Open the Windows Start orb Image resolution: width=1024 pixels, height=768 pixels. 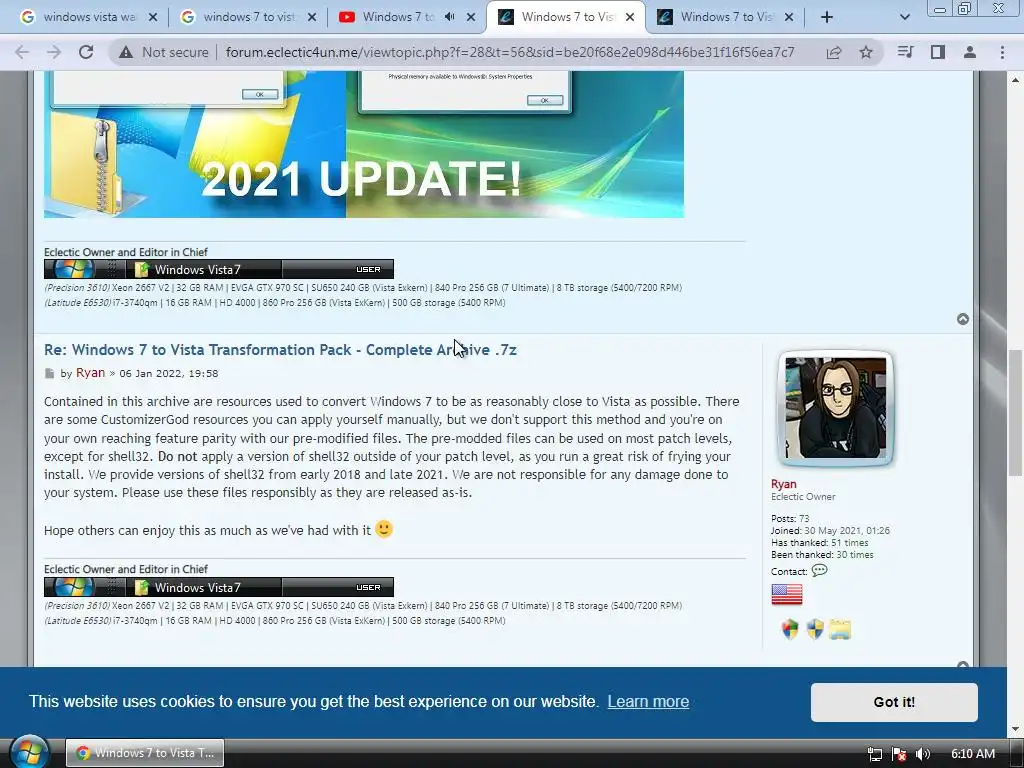pos(29,752)
